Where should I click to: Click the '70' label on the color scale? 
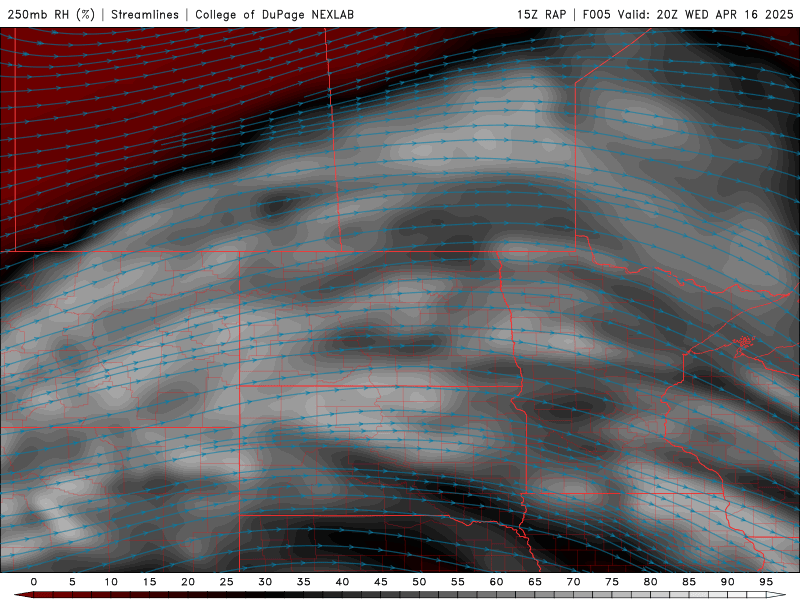pyautogui.click(x=573, y=582)
